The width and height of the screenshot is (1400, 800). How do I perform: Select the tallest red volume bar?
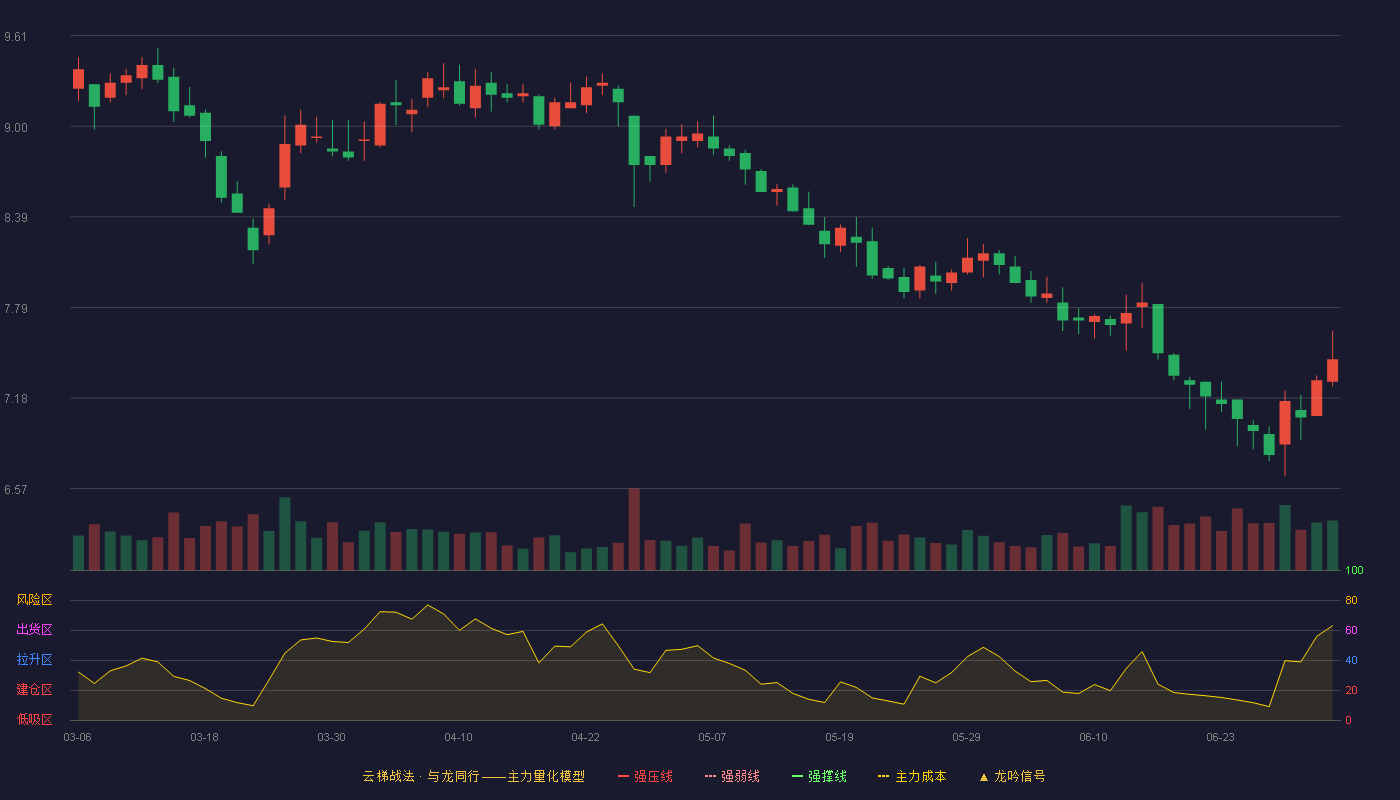coord(634,529)
